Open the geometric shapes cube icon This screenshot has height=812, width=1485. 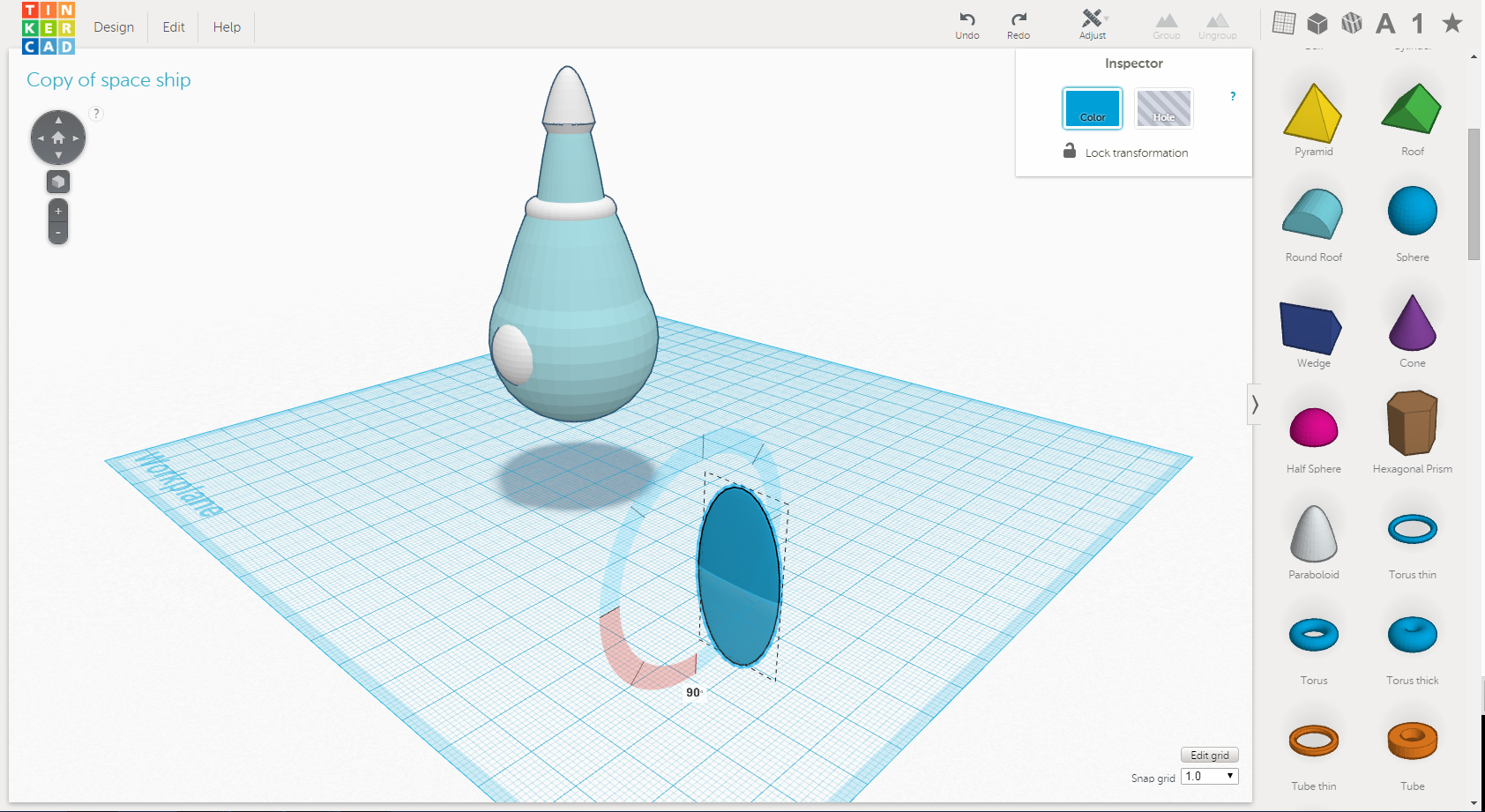coord(1317,23)
